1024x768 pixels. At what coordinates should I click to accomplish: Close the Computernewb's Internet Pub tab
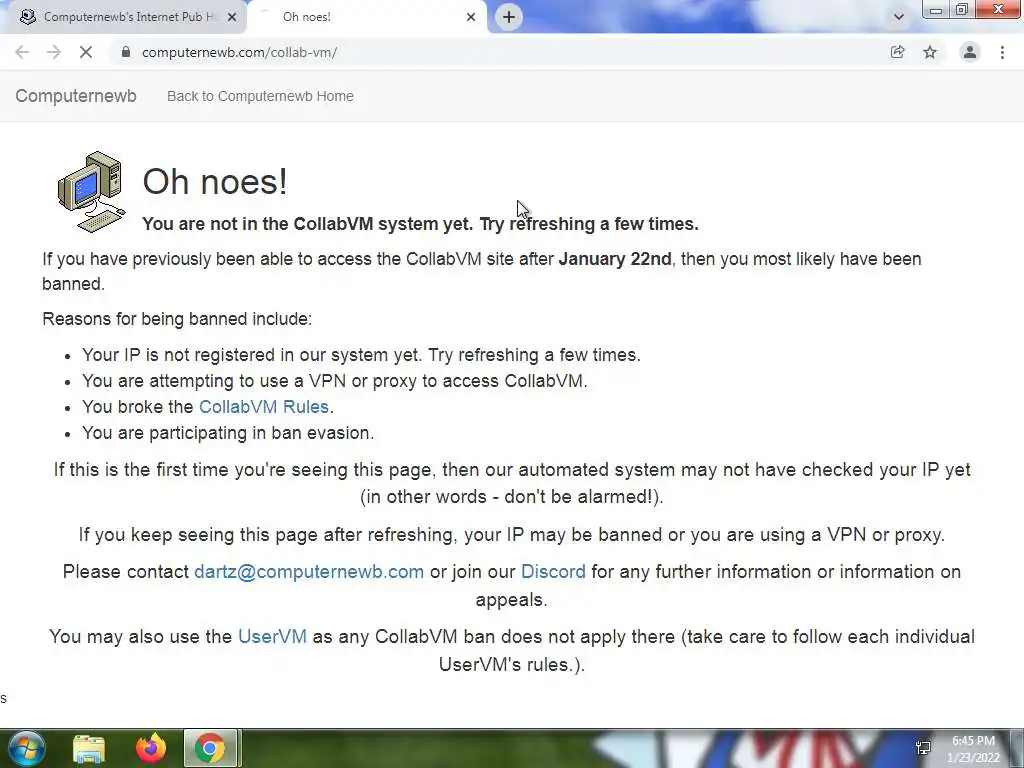click(232, 17)
